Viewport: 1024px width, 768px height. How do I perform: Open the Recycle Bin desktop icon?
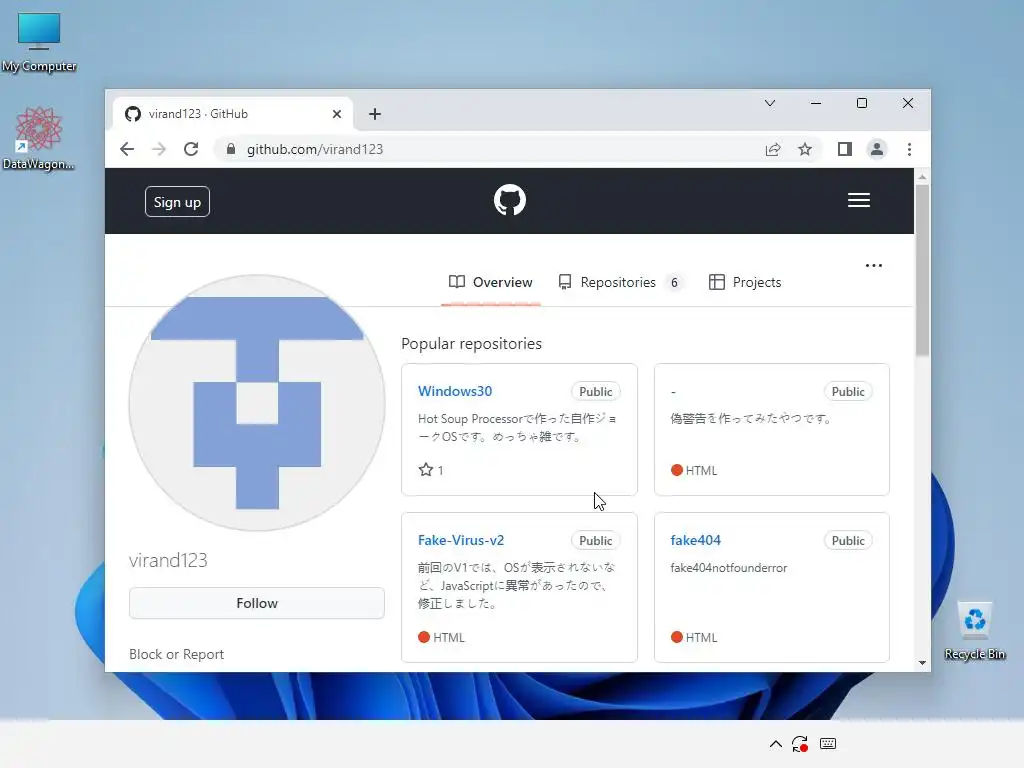point(974,630)
